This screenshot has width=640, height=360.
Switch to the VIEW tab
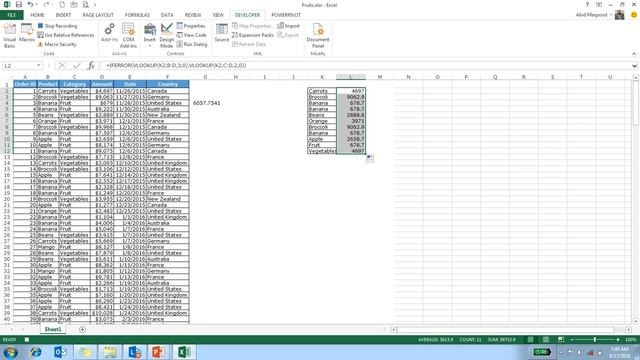tap(218, 15)
